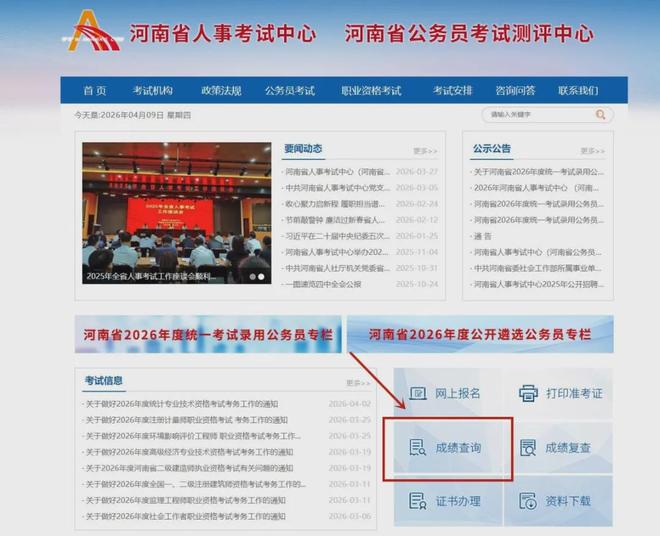This screenshot has height=536, width=660.
Task: Open 政策法规 menu item
Action: 221,91
